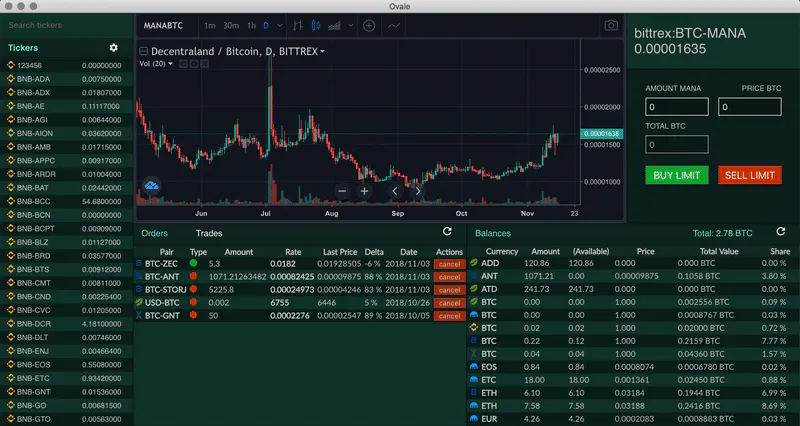Click the AMOUNT MANA input field
This screenshot has height=426, width=800.
point(677,107)
